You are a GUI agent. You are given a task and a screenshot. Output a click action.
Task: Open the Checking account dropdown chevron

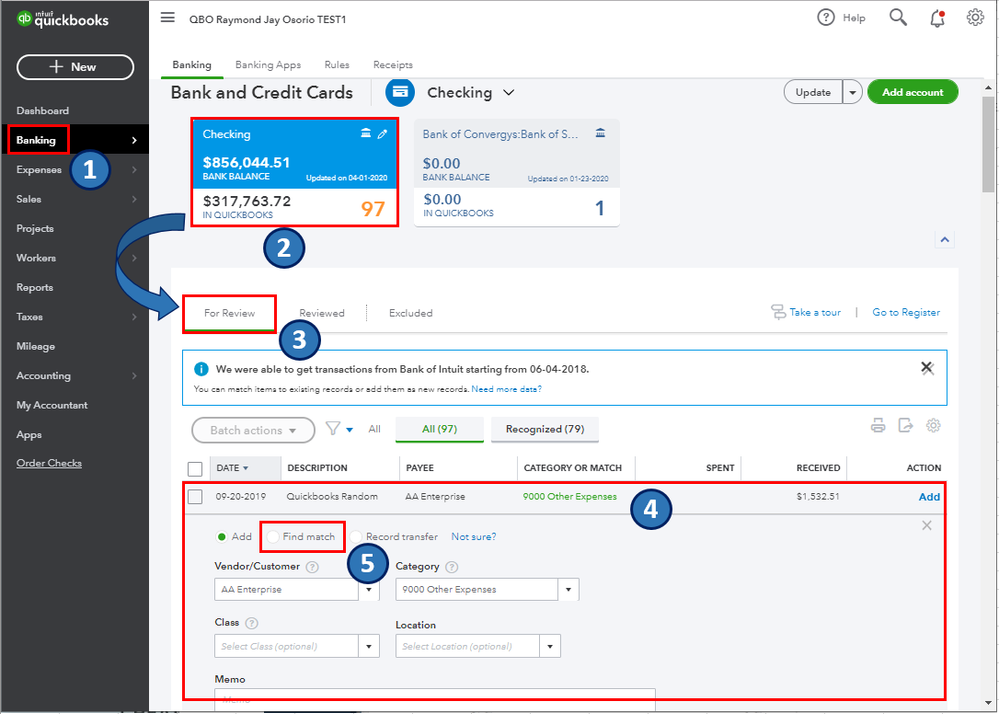pyautogui.click(x=508, y=92)
